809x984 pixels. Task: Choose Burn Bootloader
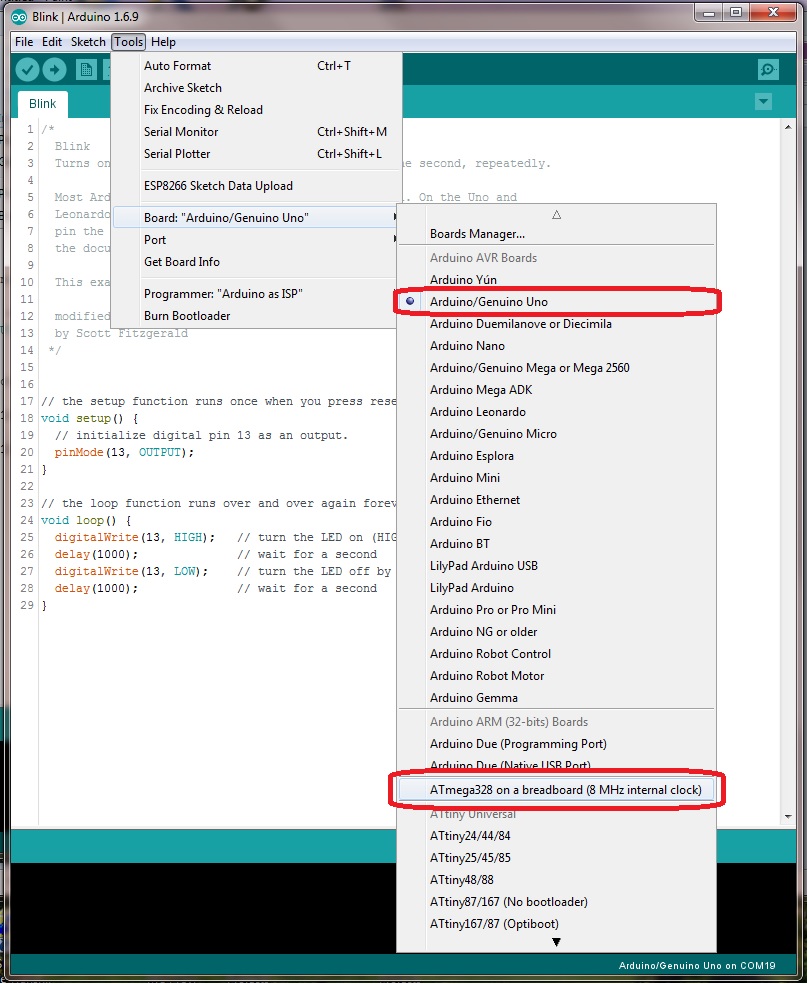[256, 316]
